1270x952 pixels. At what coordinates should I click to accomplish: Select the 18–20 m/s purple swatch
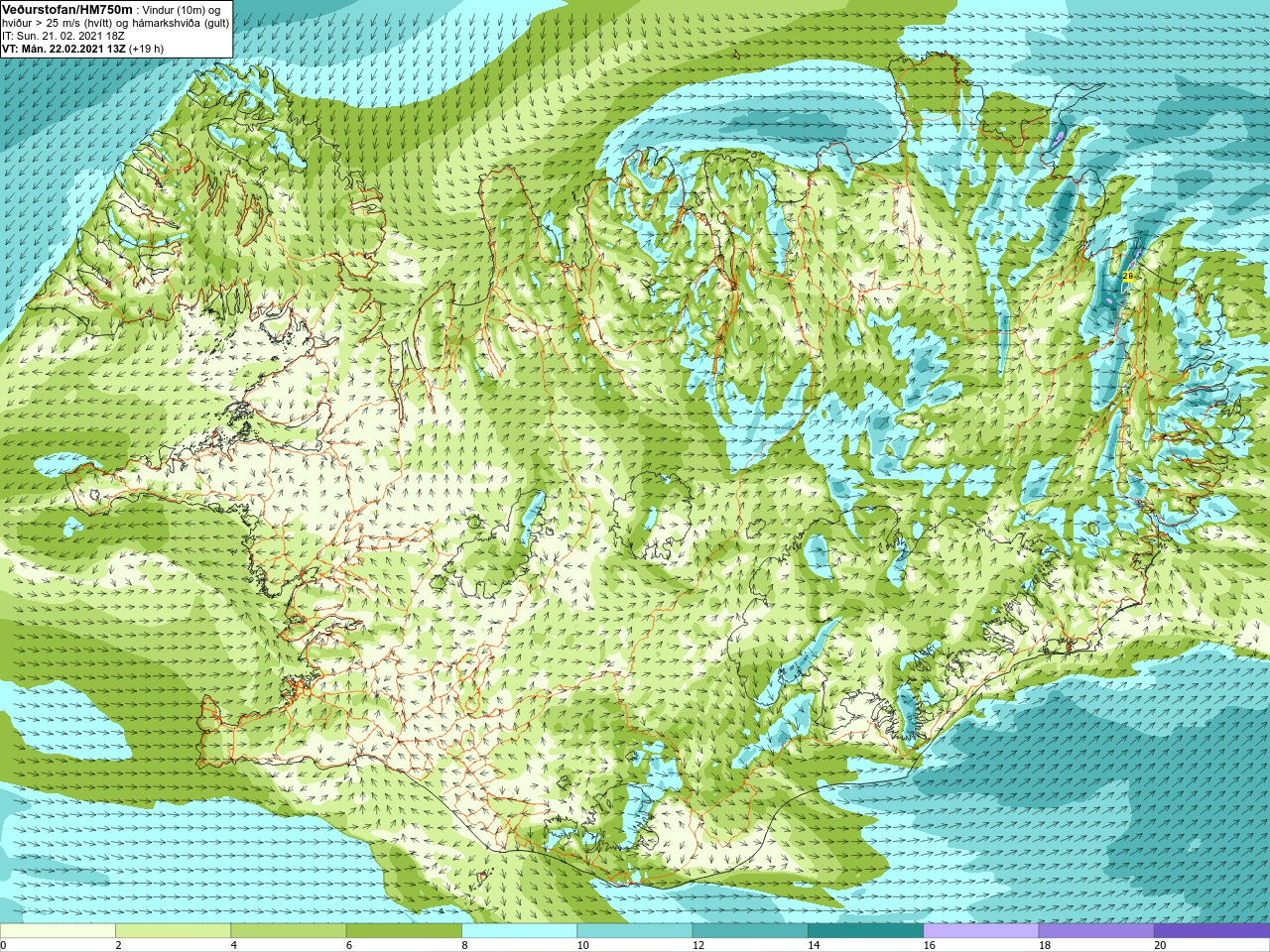[1096, 931]
